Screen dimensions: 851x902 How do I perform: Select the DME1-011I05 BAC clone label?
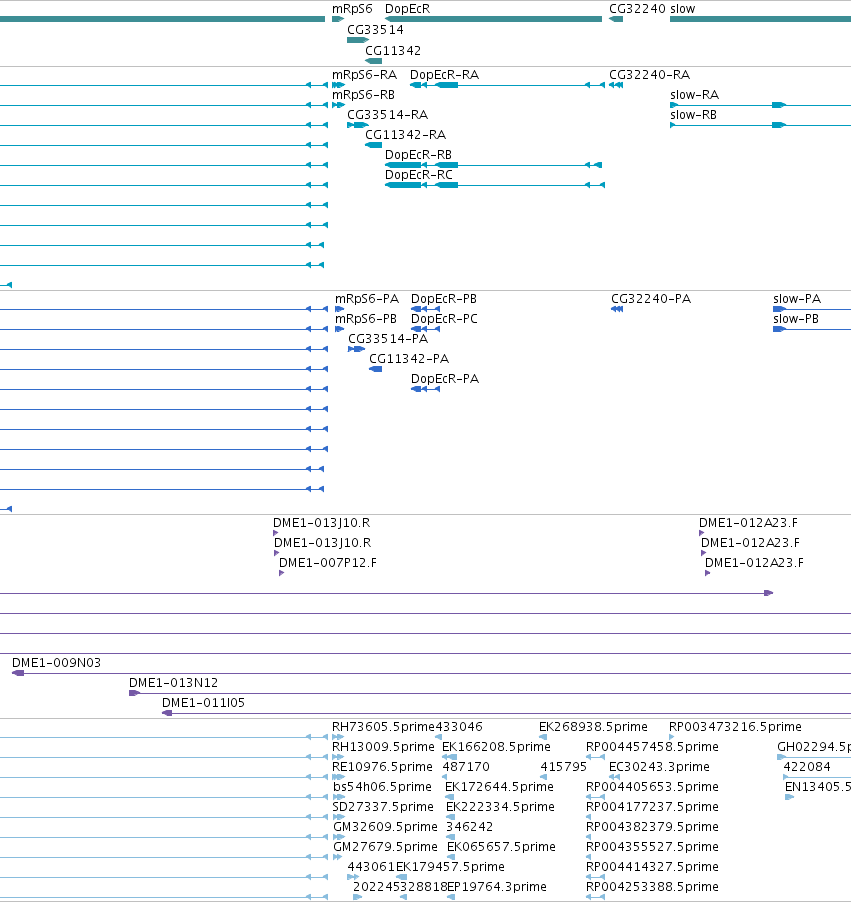pyautogui.click(x=203, y=702)
